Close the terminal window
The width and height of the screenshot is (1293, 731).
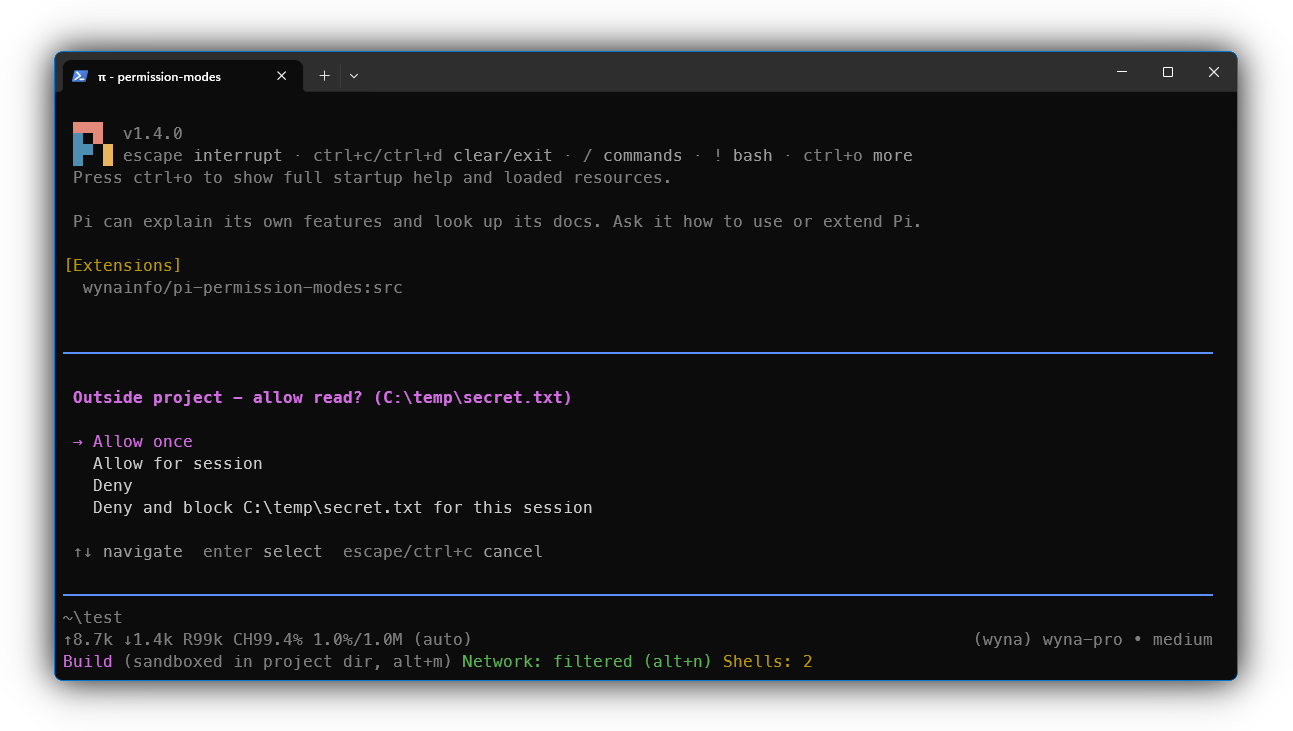1213,72
